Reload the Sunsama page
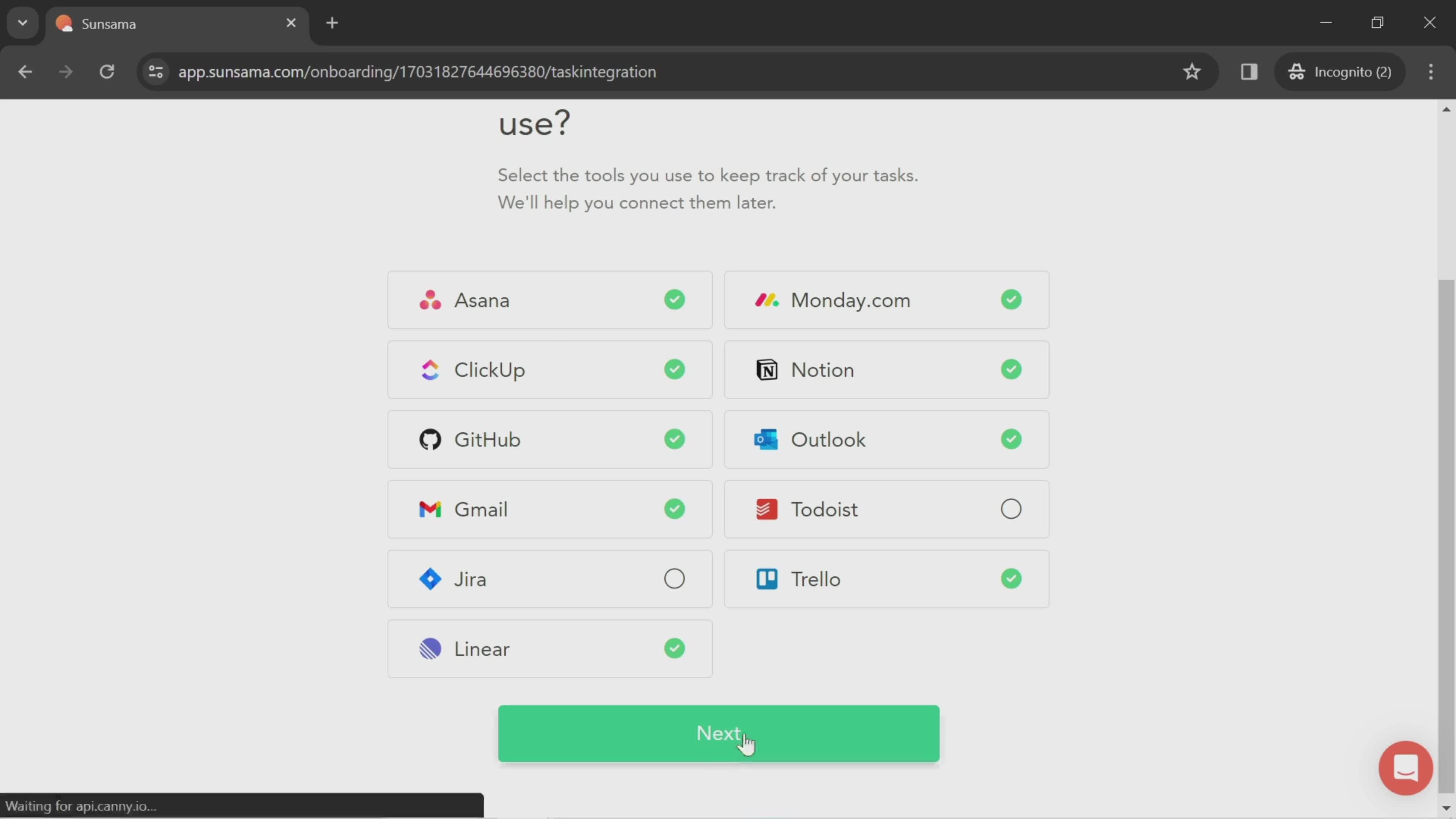Image resolution: width=1456 pixels, height=819 pixels. [107, 72]
